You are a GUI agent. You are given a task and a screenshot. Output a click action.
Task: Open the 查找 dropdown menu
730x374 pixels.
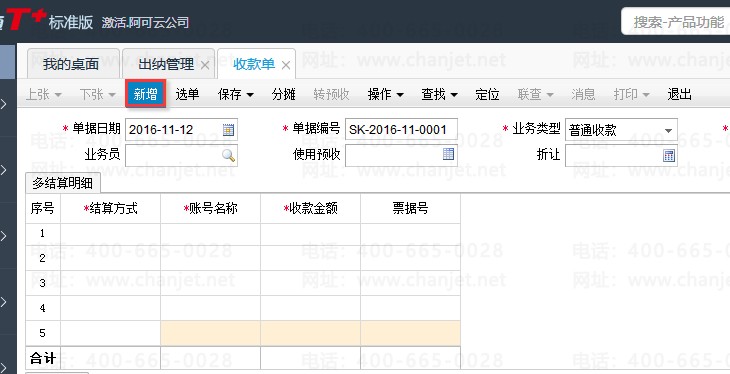[439, 95]
